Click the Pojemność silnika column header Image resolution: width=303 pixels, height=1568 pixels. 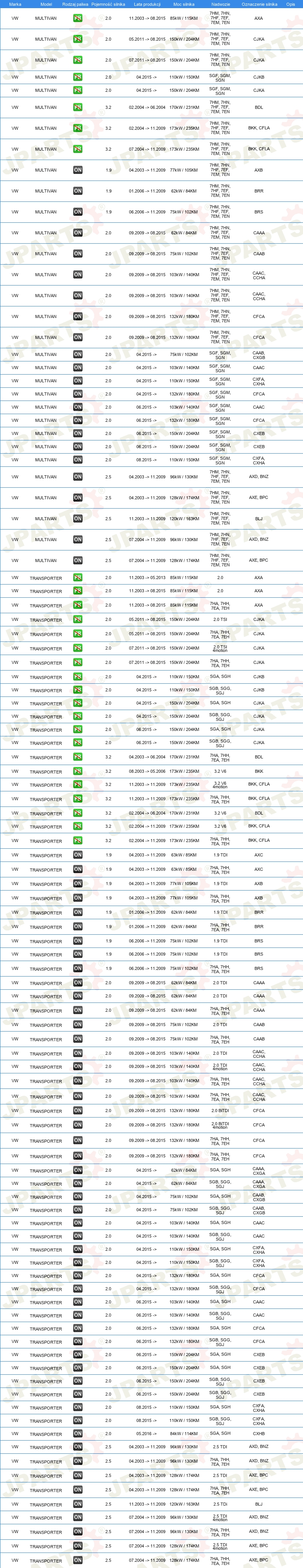[108, 4]
